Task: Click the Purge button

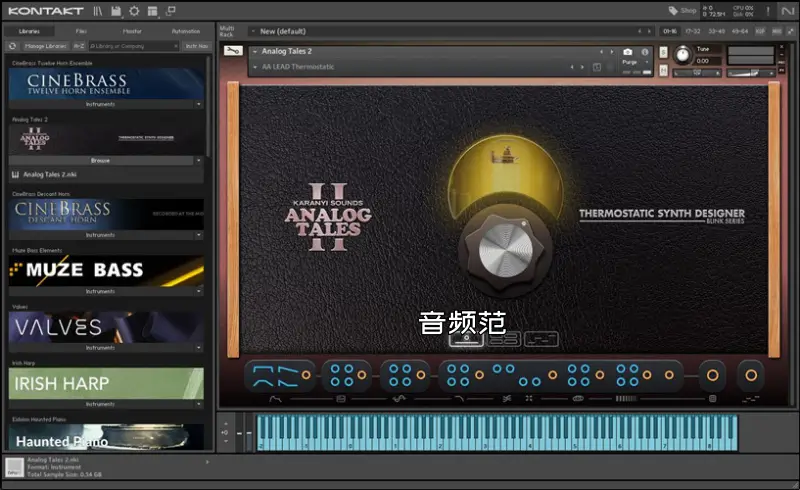Action: pyautogui.click(x=630, y=62)
